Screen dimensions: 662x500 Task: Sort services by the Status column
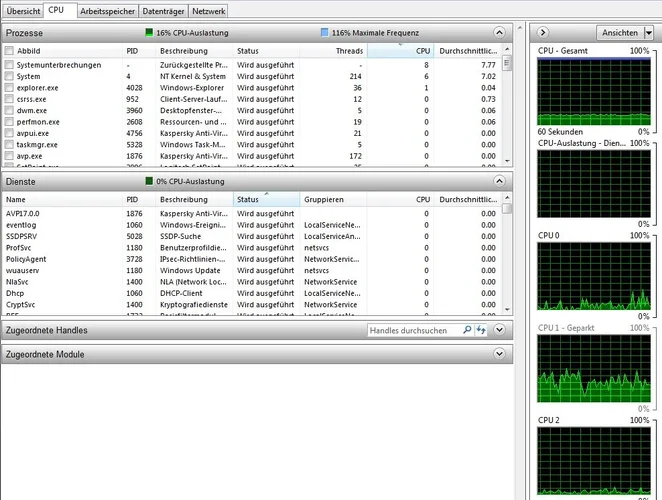click(x=266, y=199)
